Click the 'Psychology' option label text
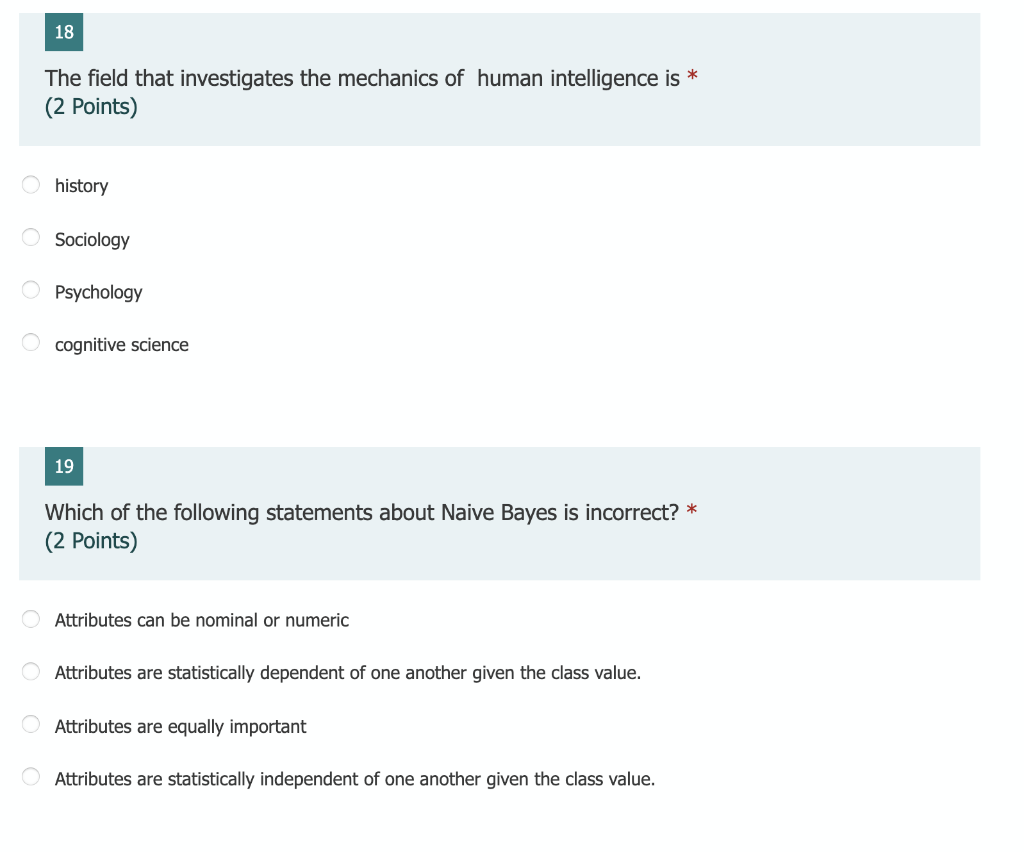Image resolution: width=1024 pixels, height=852 pixels. point(98,291)
